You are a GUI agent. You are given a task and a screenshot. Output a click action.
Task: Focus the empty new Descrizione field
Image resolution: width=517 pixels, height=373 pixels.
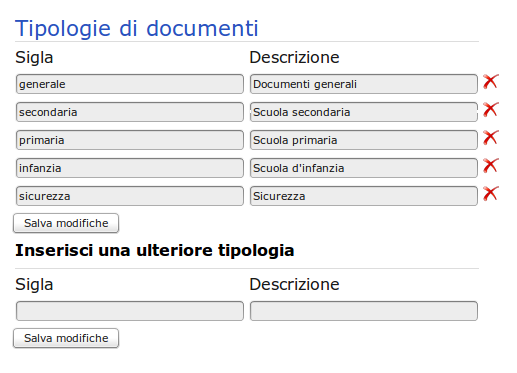click(x=364, y=311)
